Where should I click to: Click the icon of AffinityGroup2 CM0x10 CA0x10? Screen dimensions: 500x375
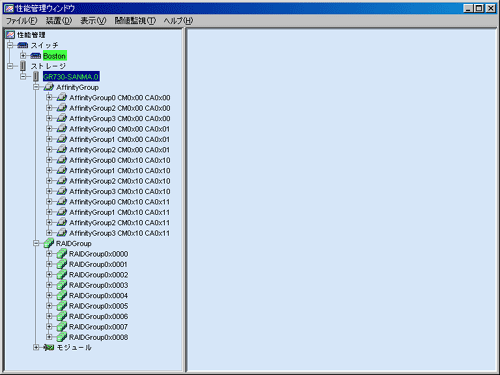(x=62, y=181)
